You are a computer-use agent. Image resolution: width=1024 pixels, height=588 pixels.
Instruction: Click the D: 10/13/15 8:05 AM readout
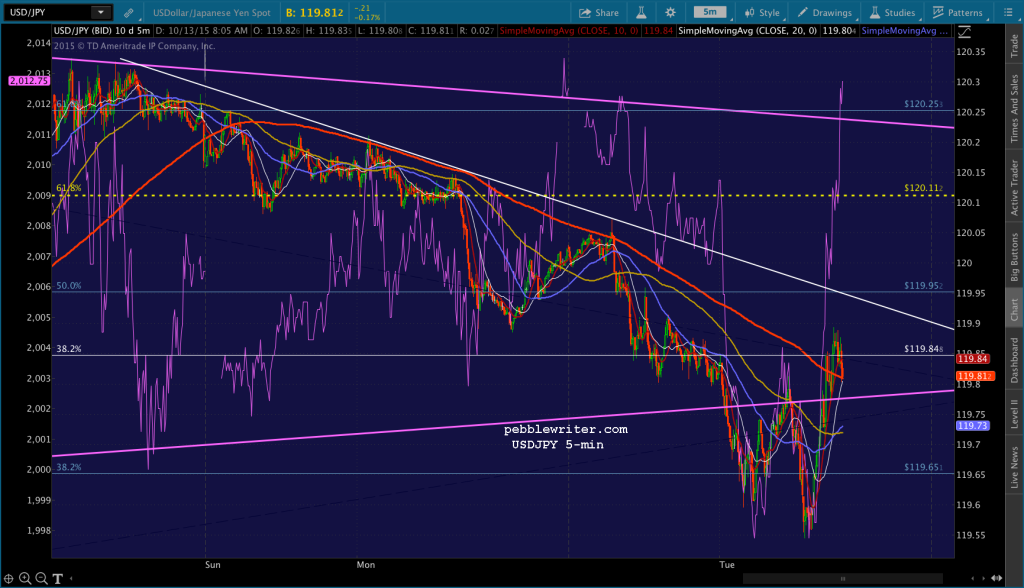201,31
